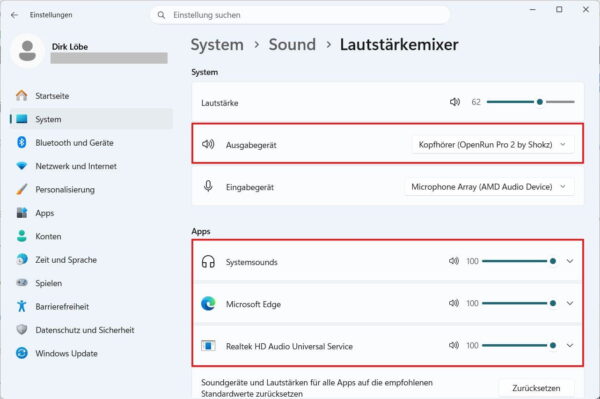Mute the system volume speaker icon
Screen dimensions: 600x399
point(455,102)
